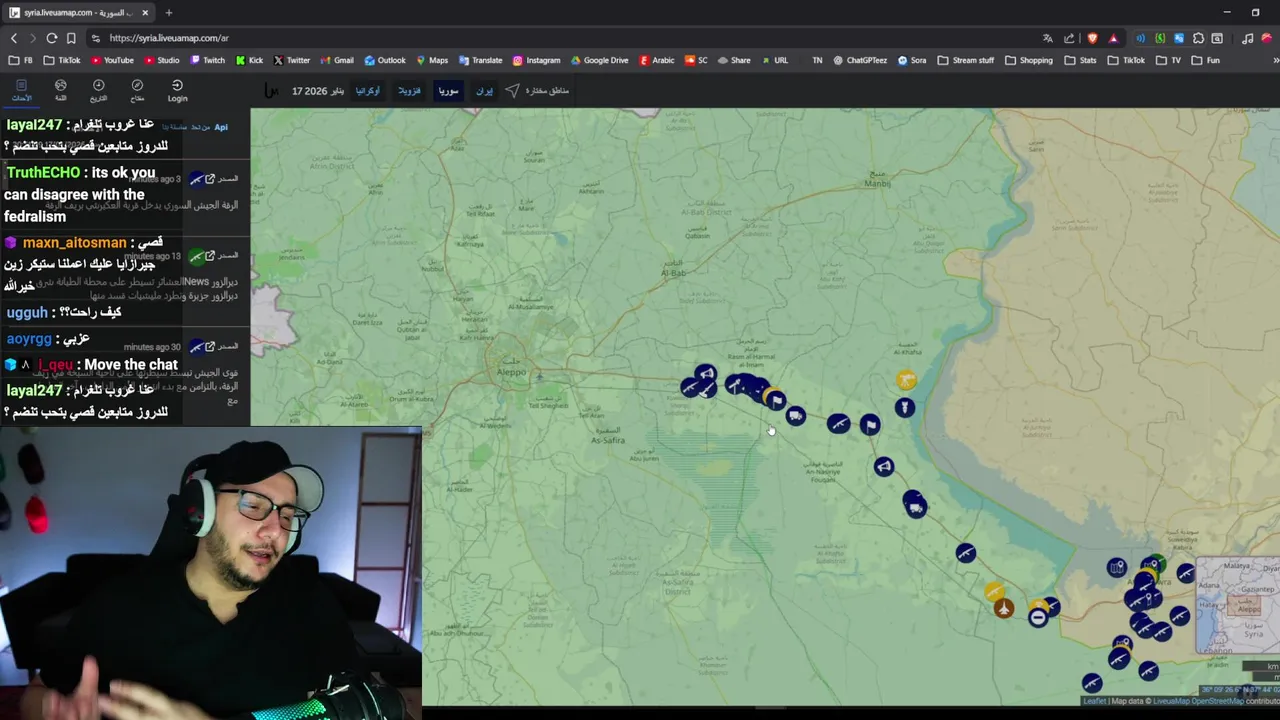Click the music note toolbar icon
This screenshot has height=720, width=1280.
(1247, 38)
